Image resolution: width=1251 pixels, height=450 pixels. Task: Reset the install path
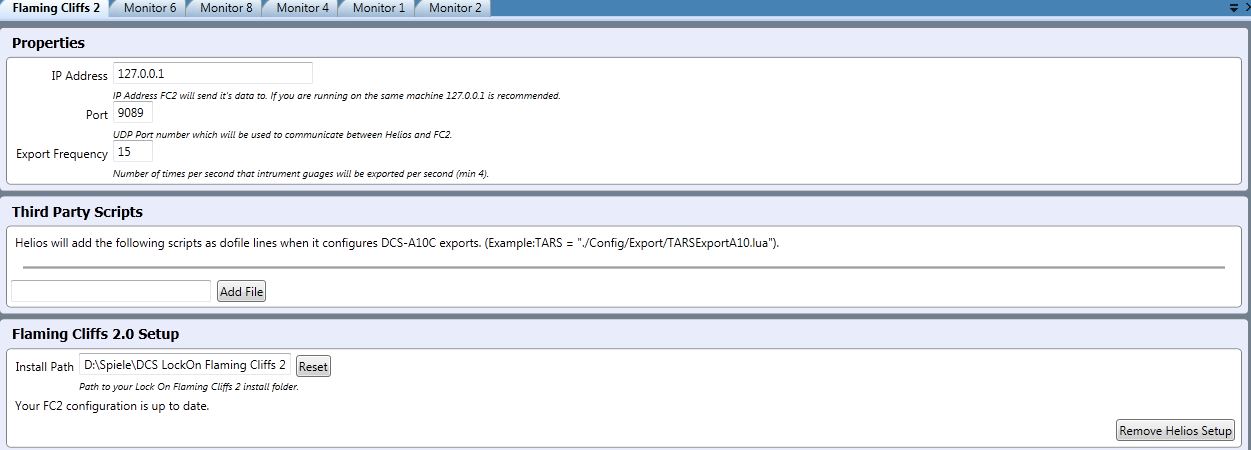pyautogui.click(x=313, y=367)
